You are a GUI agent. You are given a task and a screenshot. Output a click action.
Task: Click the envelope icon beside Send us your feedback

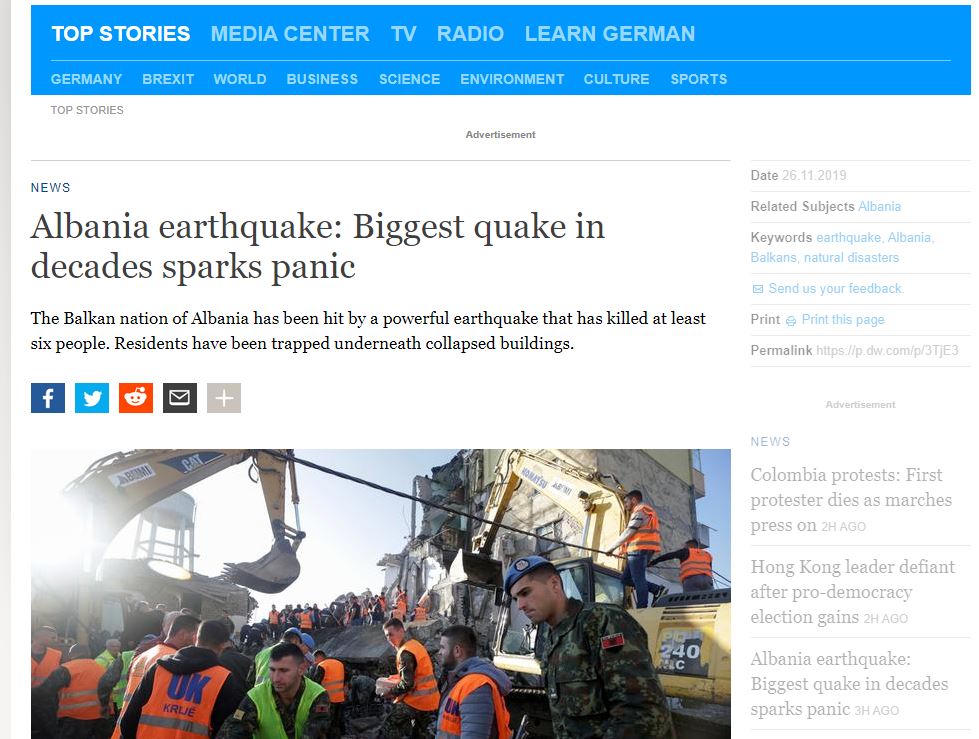(x=758, y=289)
